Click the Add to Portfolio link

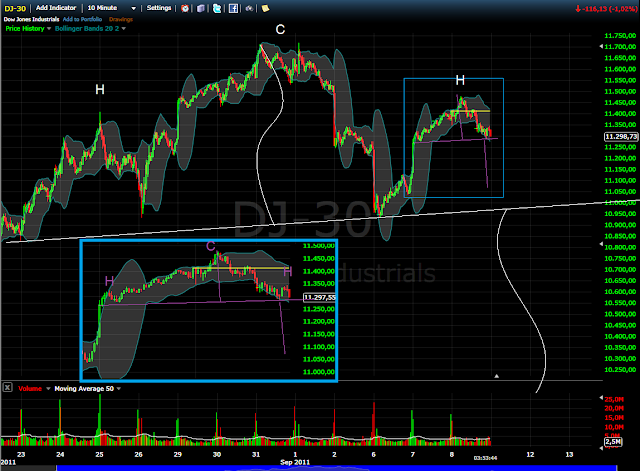[x=82, y=19]
